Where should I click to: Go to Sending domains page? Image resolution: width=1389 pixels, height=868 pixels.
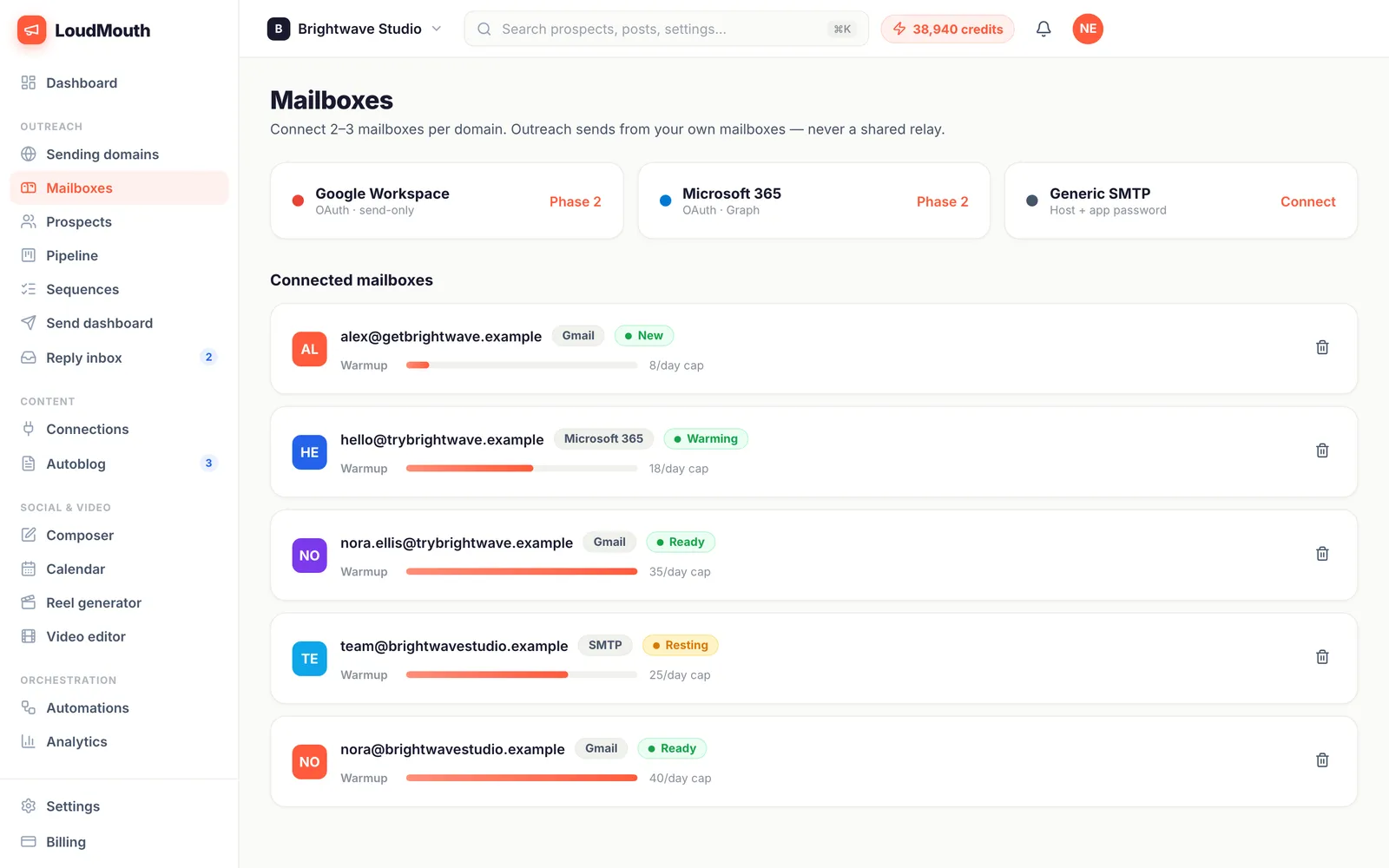[119, 154]
